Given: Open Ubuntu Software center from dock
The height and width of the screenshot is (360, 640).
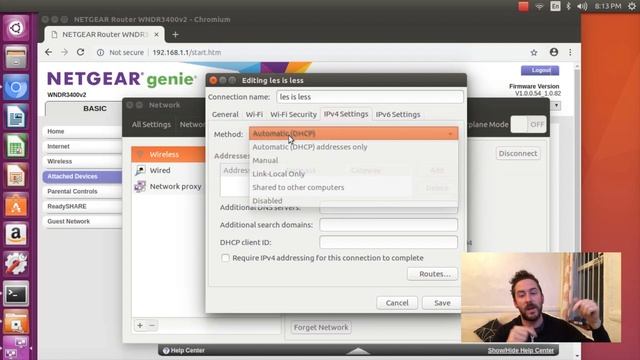Looking at the screenshot, I should point(16,206).
